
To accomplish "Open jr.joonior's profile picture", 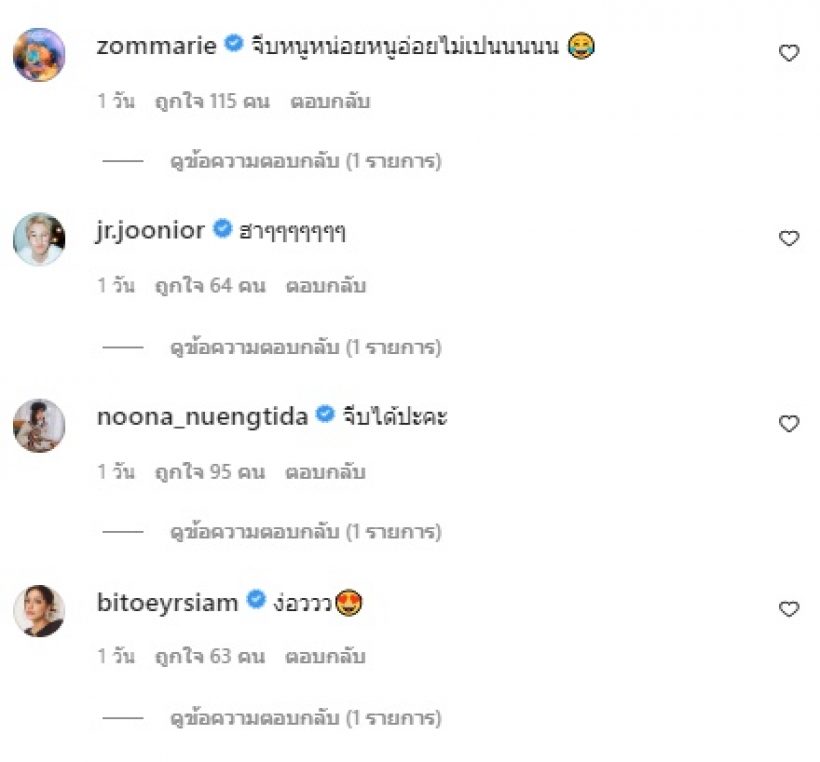I will [39, 239].
